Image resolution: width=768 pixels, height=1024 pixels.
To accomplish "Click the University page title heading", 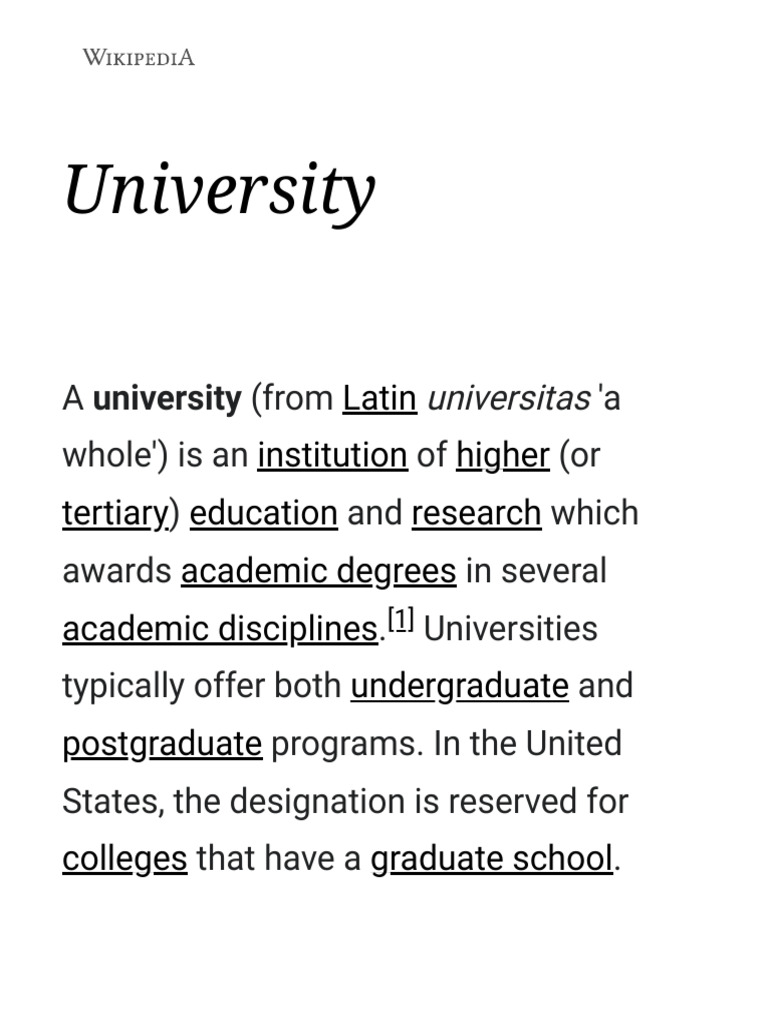I will tap(219, 190).
